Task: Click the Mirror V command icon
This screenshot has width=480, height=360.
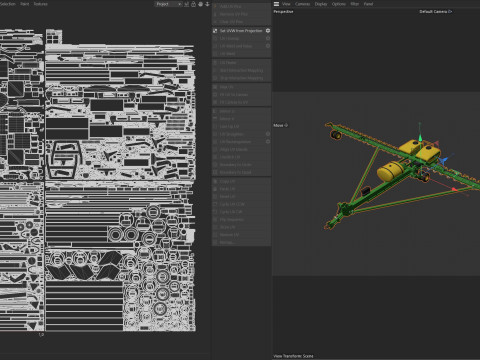Action: point(215,119)
